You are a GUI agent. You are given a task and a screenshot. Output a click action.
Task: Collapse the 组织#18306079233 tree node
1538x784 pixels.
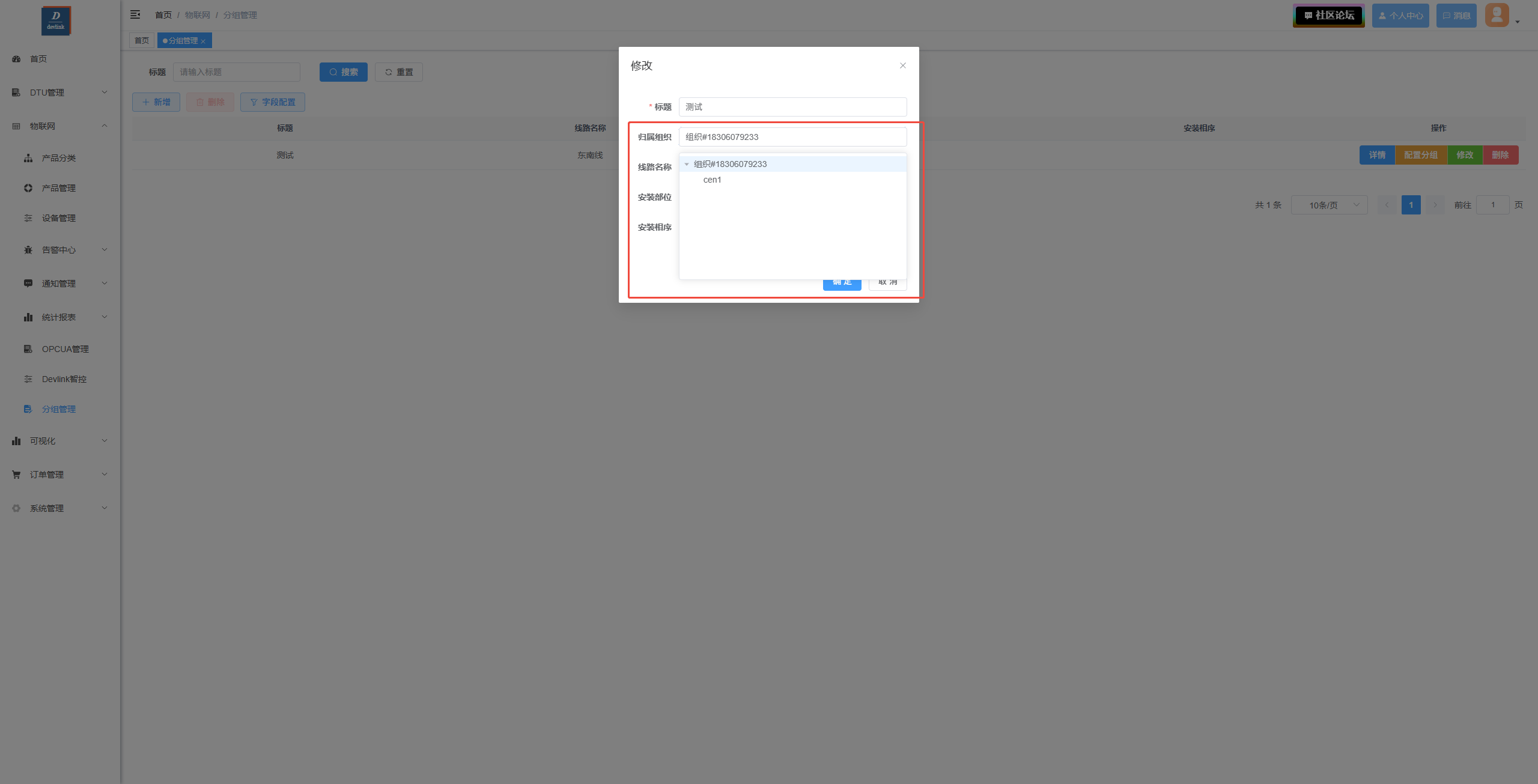687,163
